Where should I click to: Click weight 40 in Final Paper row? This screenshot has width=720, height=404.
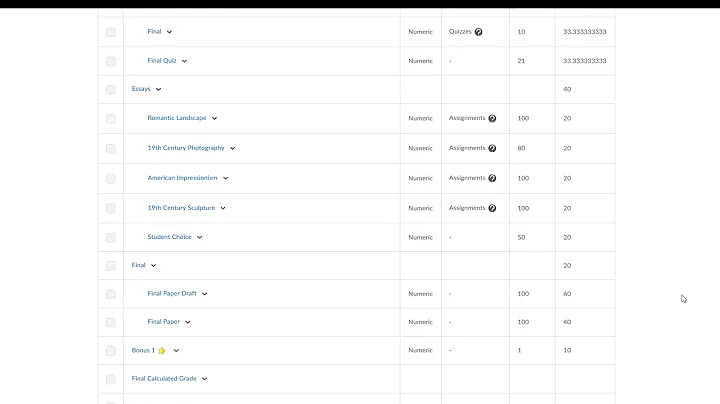click(567, 322)
